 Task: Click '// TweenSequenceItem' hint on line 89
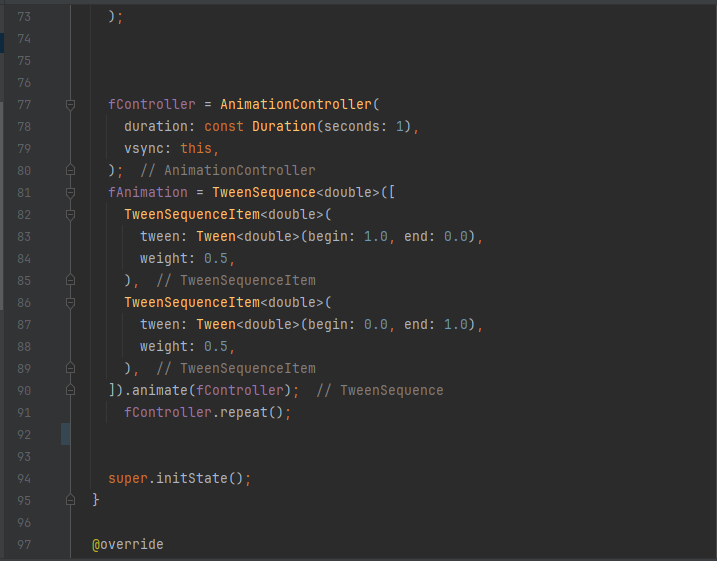(x=236, y=369)
